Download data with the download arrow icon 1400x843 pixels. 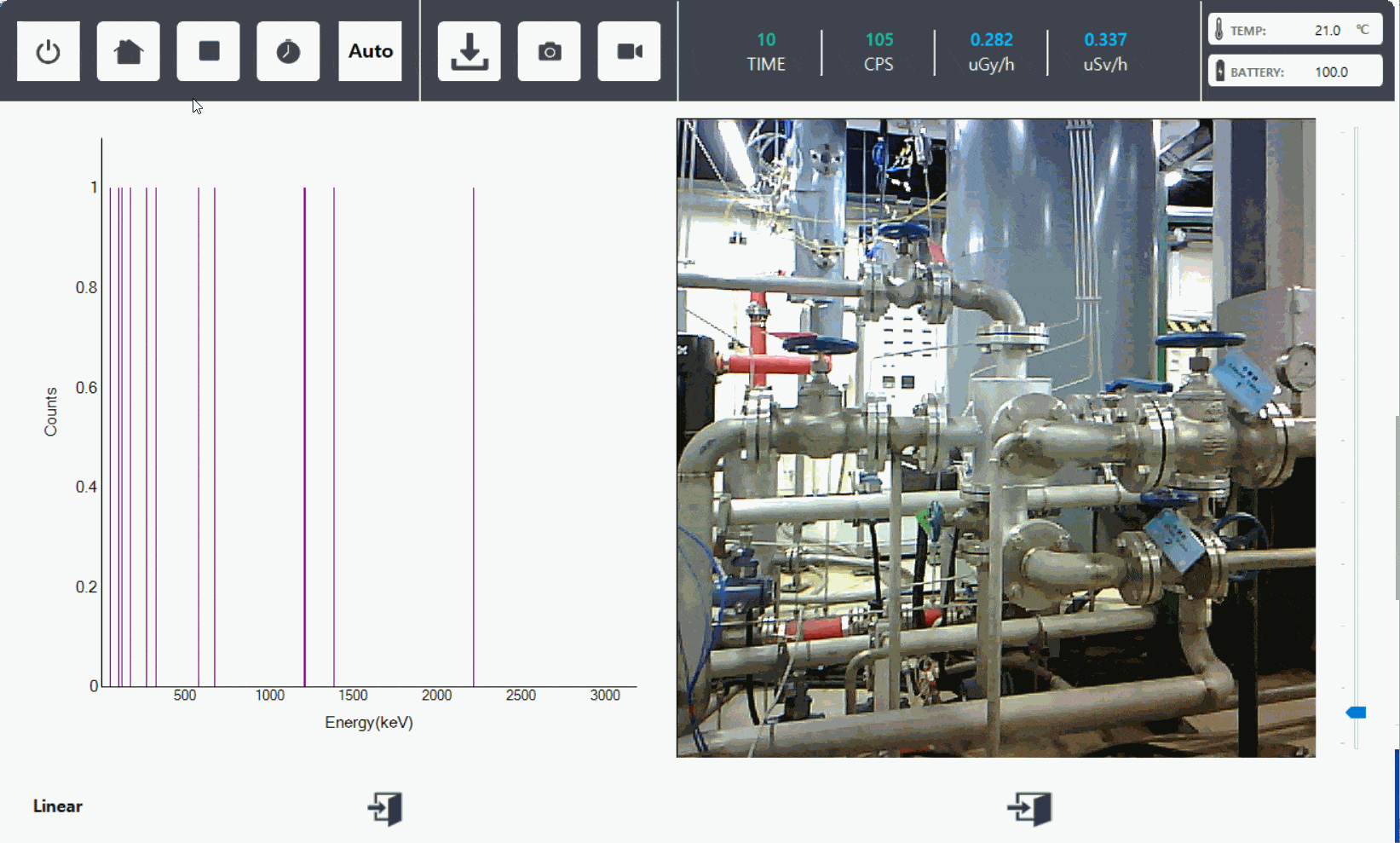(x=470, y=52)
